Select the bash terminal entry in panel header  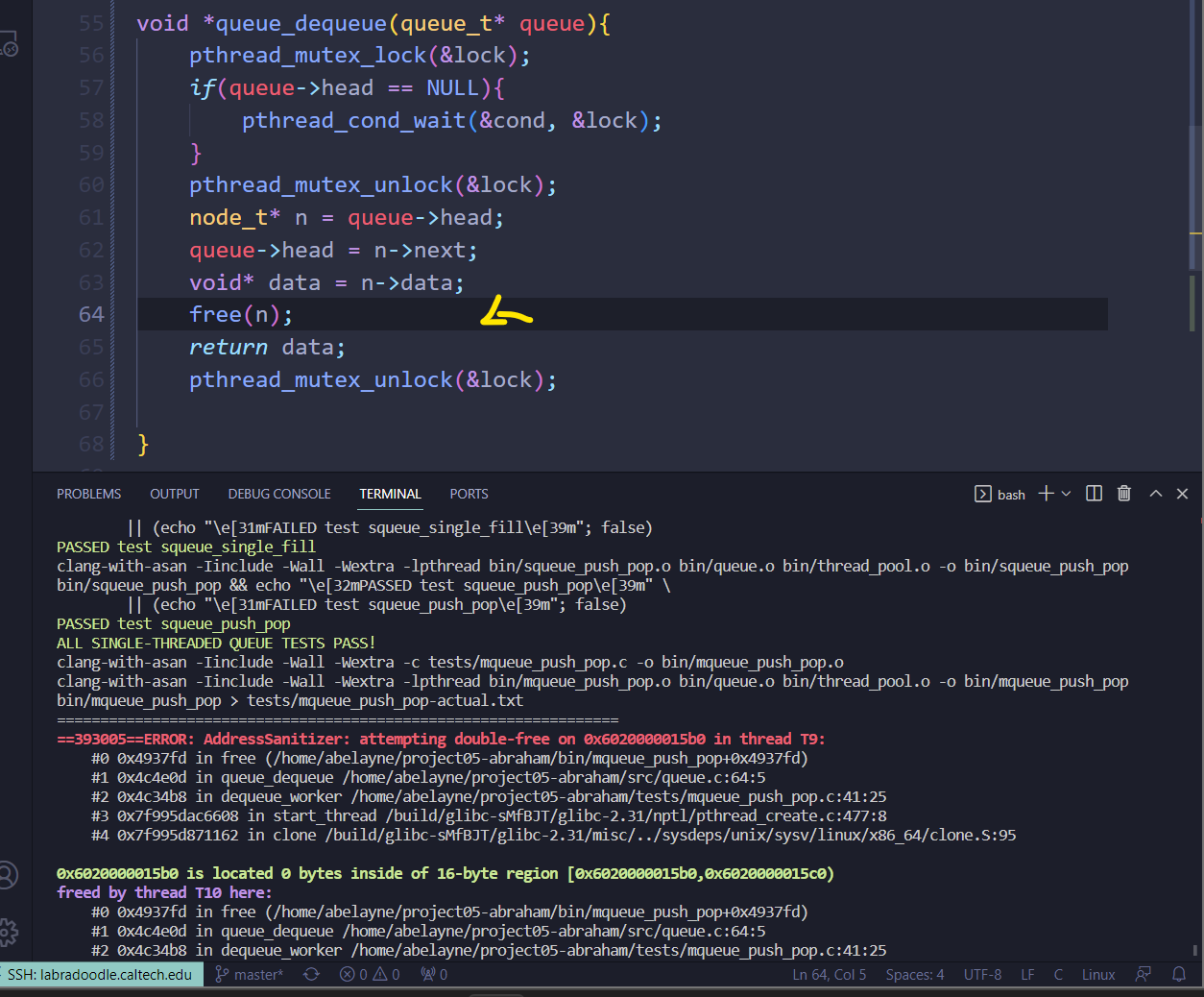pyautogui.click(x=1000, y=494)
